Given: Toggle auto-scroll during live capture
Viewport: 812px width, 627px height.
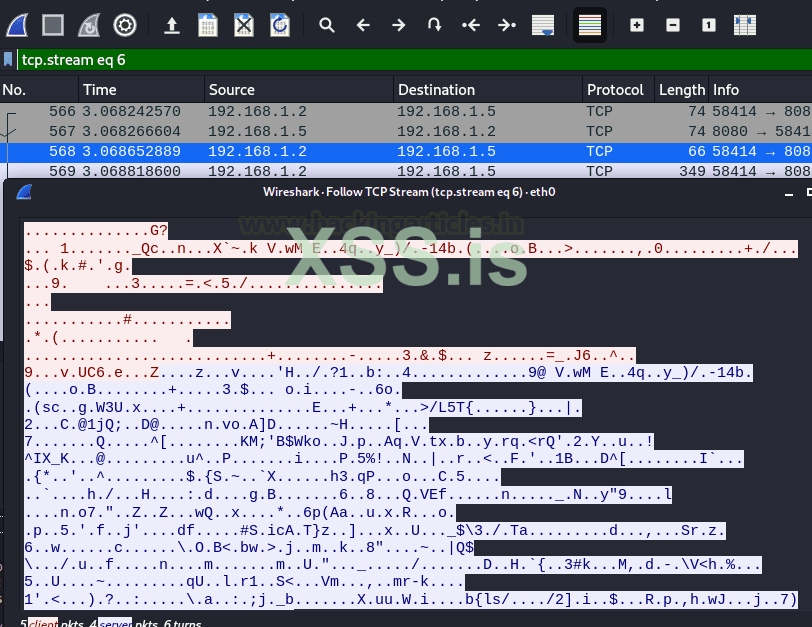Looking at the screenshot, I should (543, 25).
